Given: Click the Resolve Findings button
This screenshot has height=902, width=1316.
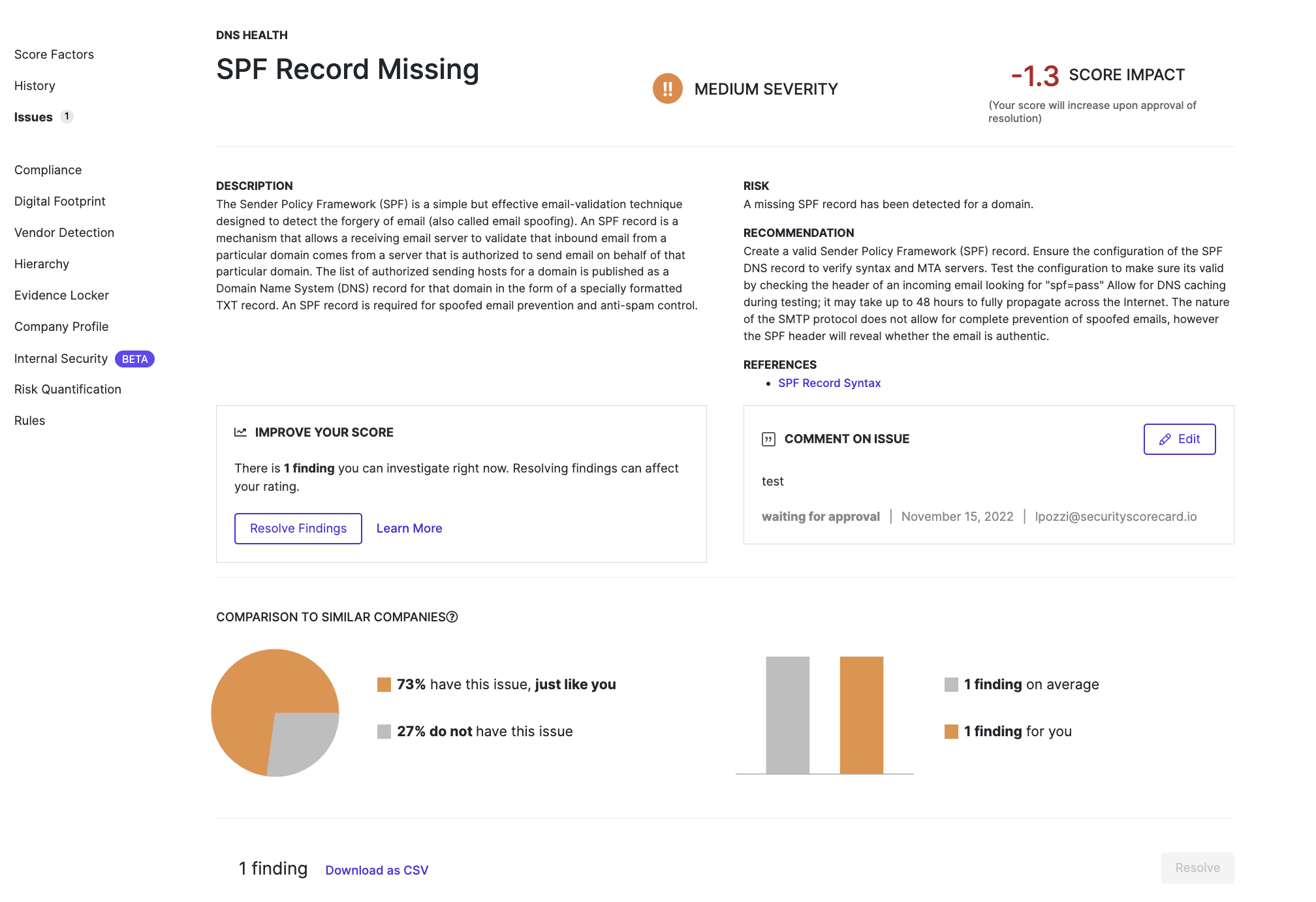Looking at the screenshot, I should [298, 528].
